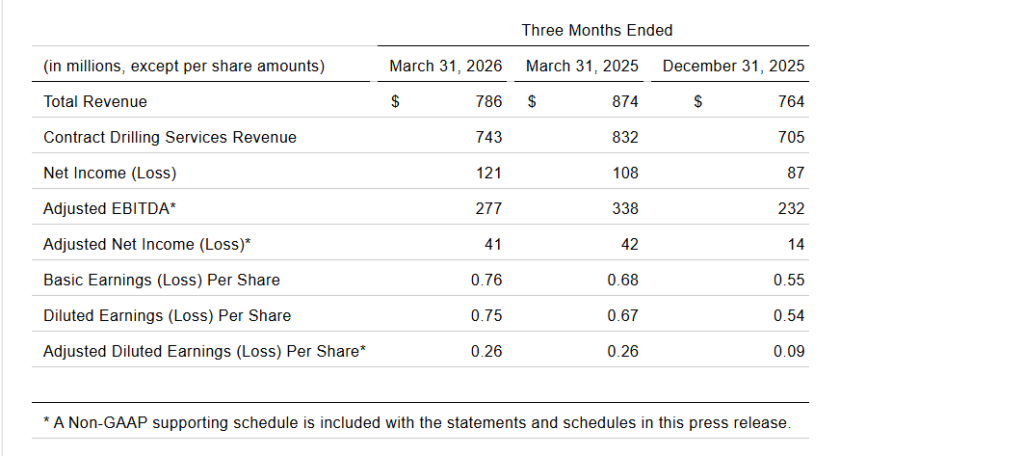Select Adjusted Diluted Earnings (Loss) Per Share* label
Image resolution: width=1024 pixels, height=456 pixels.
(205, 351)
